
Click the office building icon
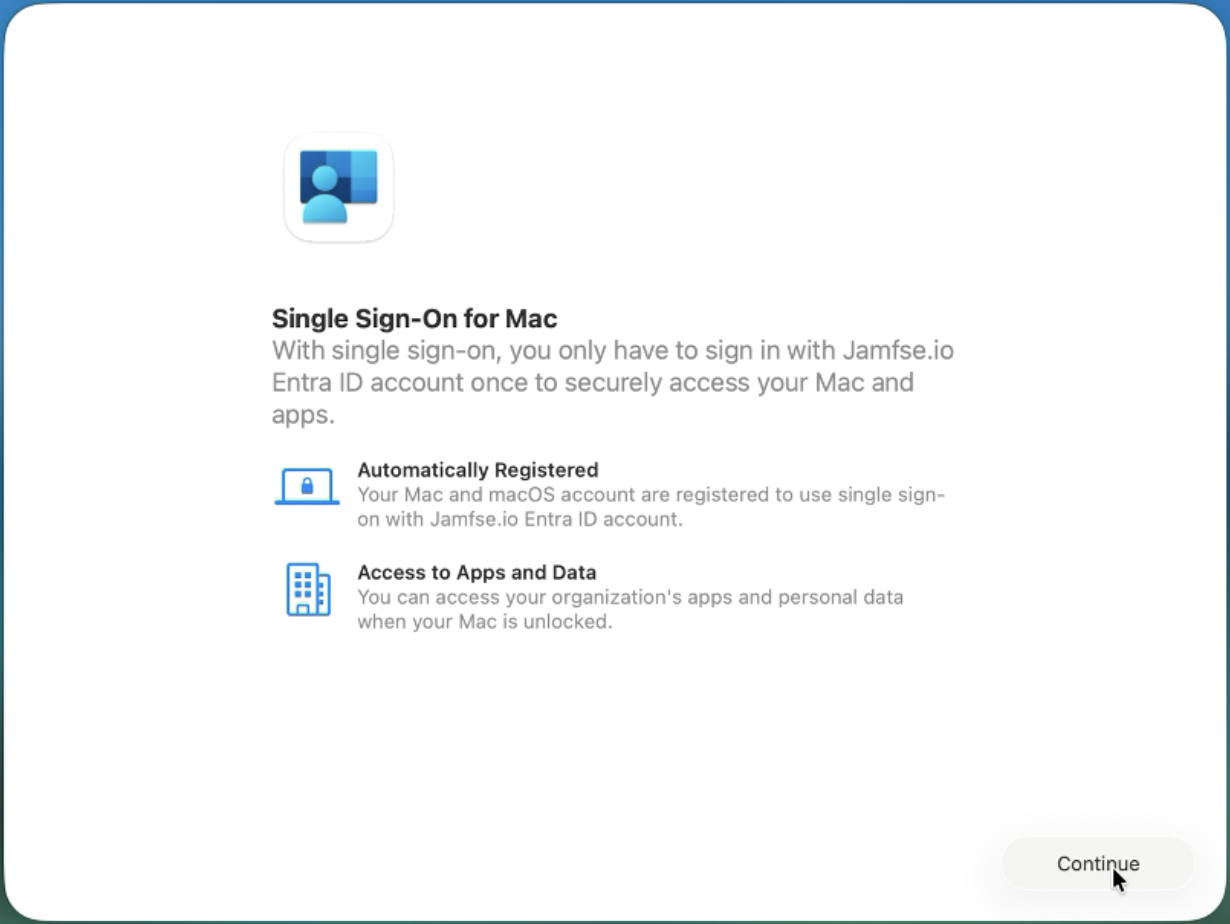click(308, 589)
